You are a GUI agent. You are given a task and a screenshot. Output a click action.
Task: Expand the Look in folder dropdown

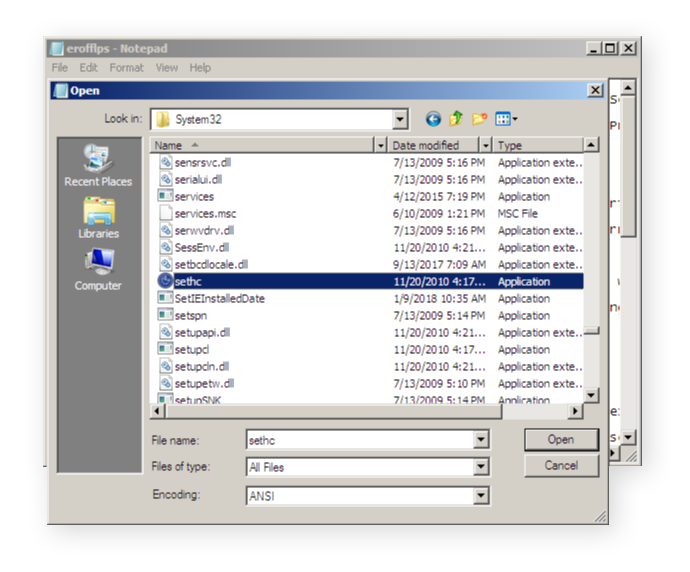point(400,119)
